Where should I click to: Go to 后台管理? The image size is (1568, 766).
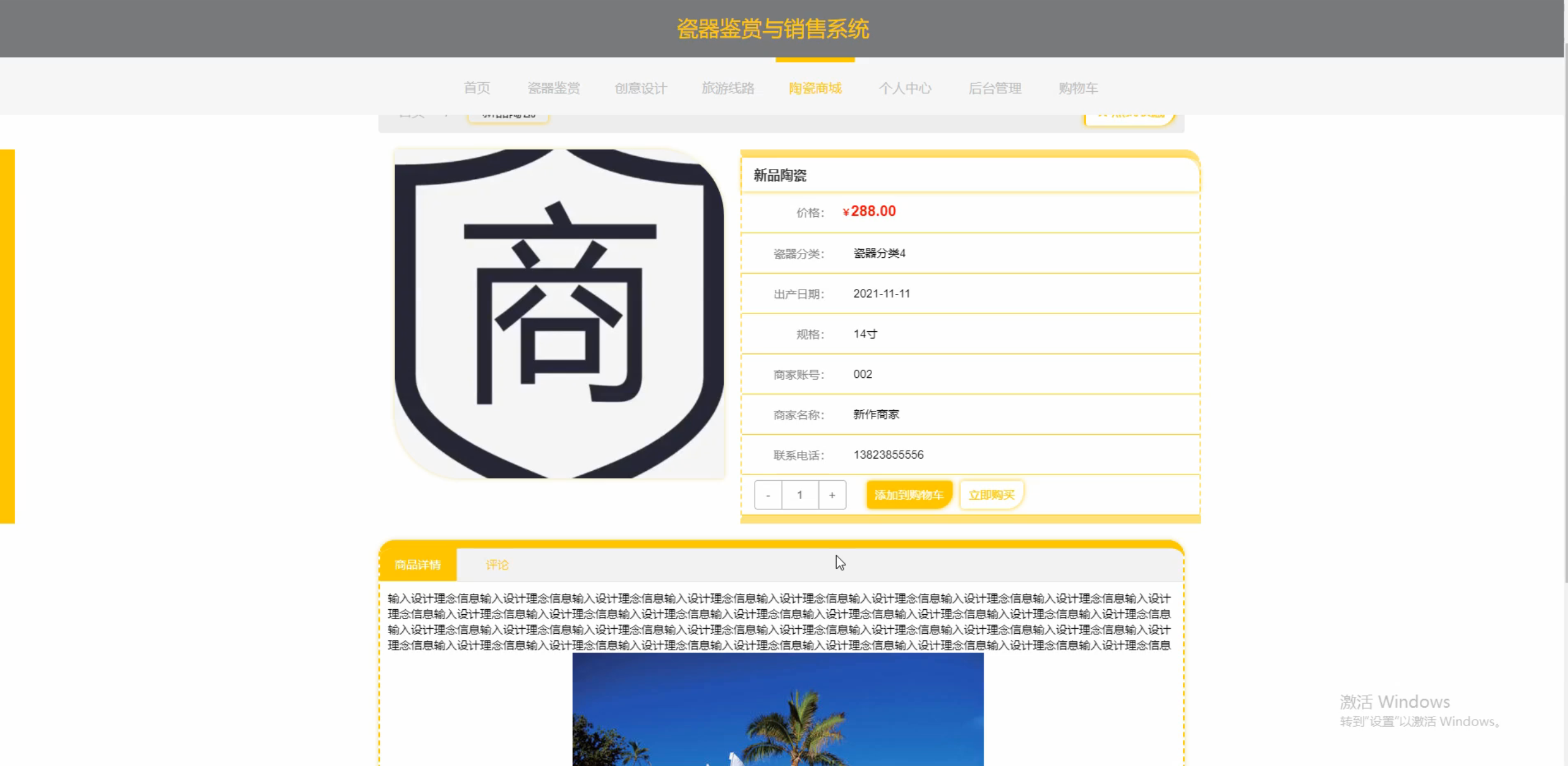tap(995, 88)
